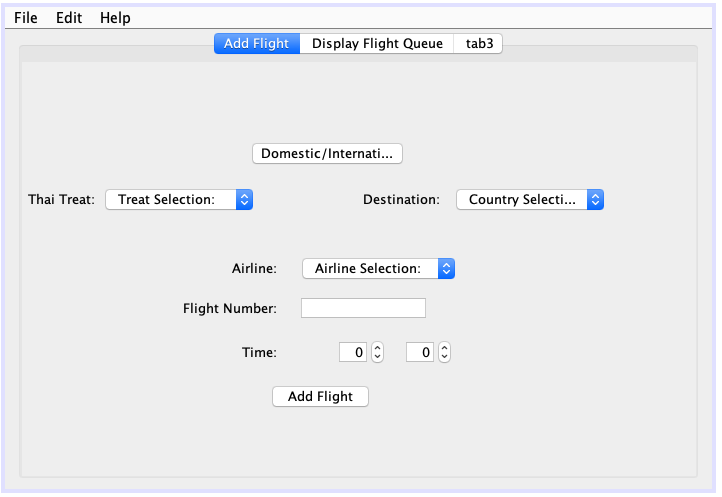
Task: Click into the minute value field
Action: click(x=420, y=352)
